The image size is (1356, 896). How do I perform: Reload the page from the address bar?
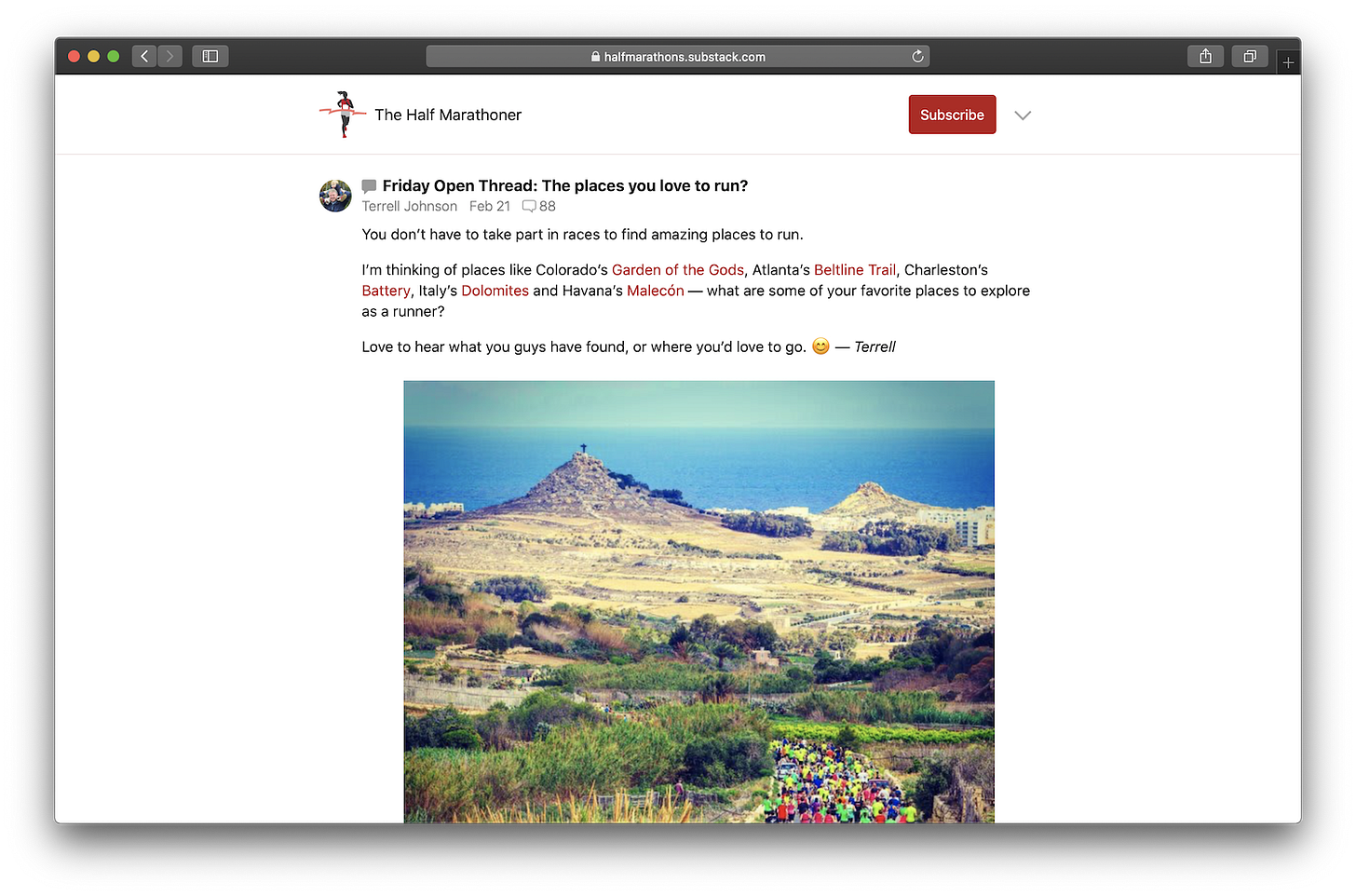(917, 57)
